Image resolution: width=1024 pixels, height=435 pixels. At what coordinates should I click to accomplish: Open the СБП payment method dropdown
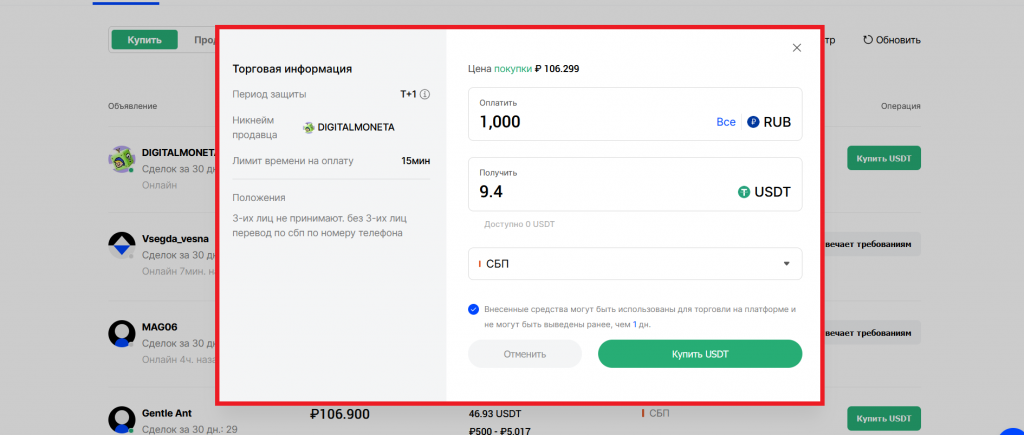click(x=635, y=263)
